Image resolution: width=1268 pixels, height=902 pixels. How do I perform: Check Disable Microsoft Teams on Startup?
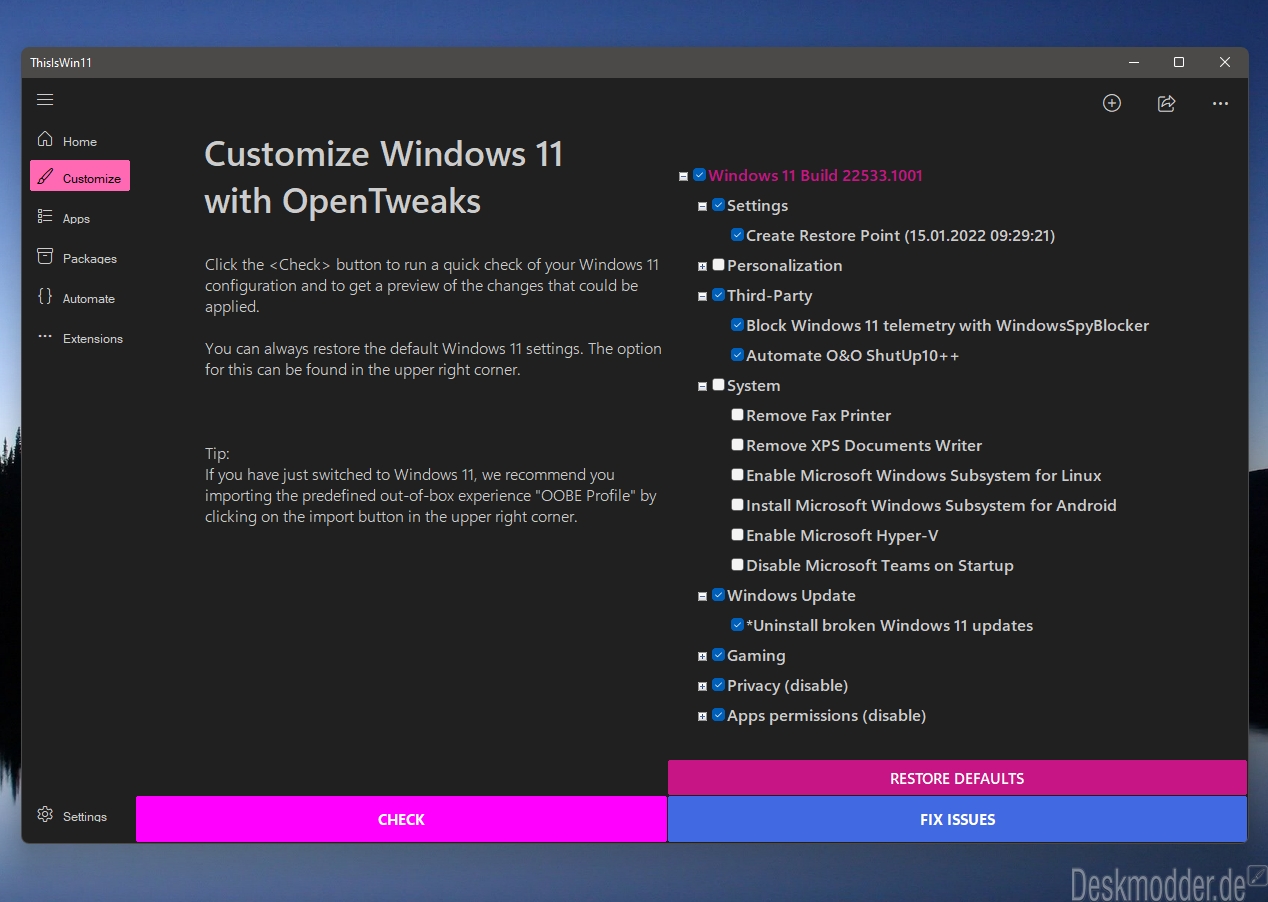737,565
